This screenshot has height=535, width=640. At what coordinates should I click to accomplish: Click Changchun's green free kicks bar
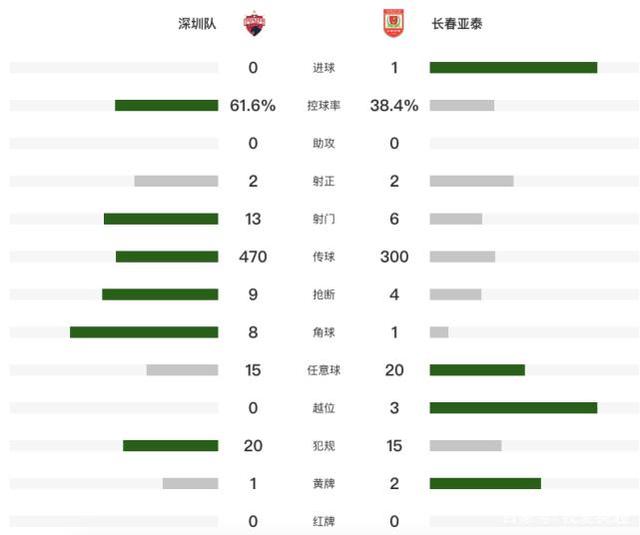(477, 370)
